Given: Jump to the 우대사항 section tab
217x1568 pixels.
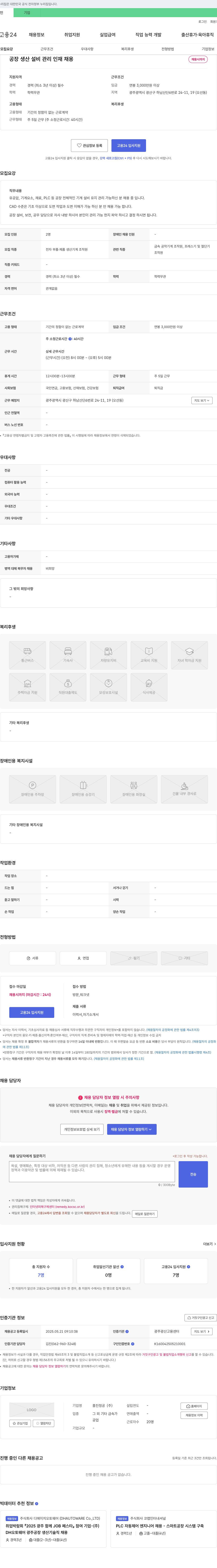Looking at the screenshot, I should click(87, 49).
